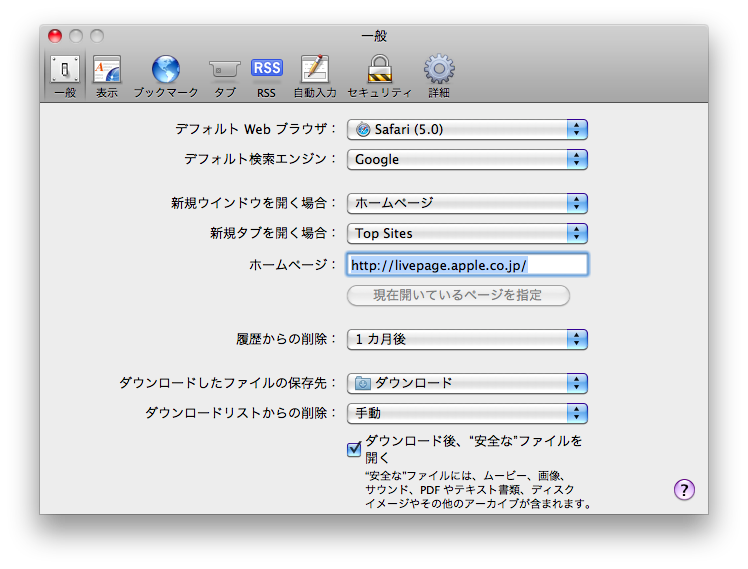
Task: Open the new tab Top Sites dropdown
Action: click(468, 233)
